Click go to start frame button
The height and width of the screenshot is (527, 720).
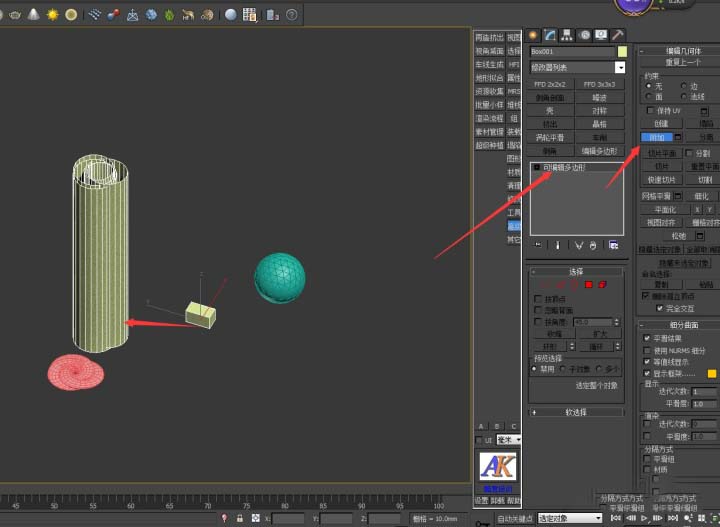616,518
